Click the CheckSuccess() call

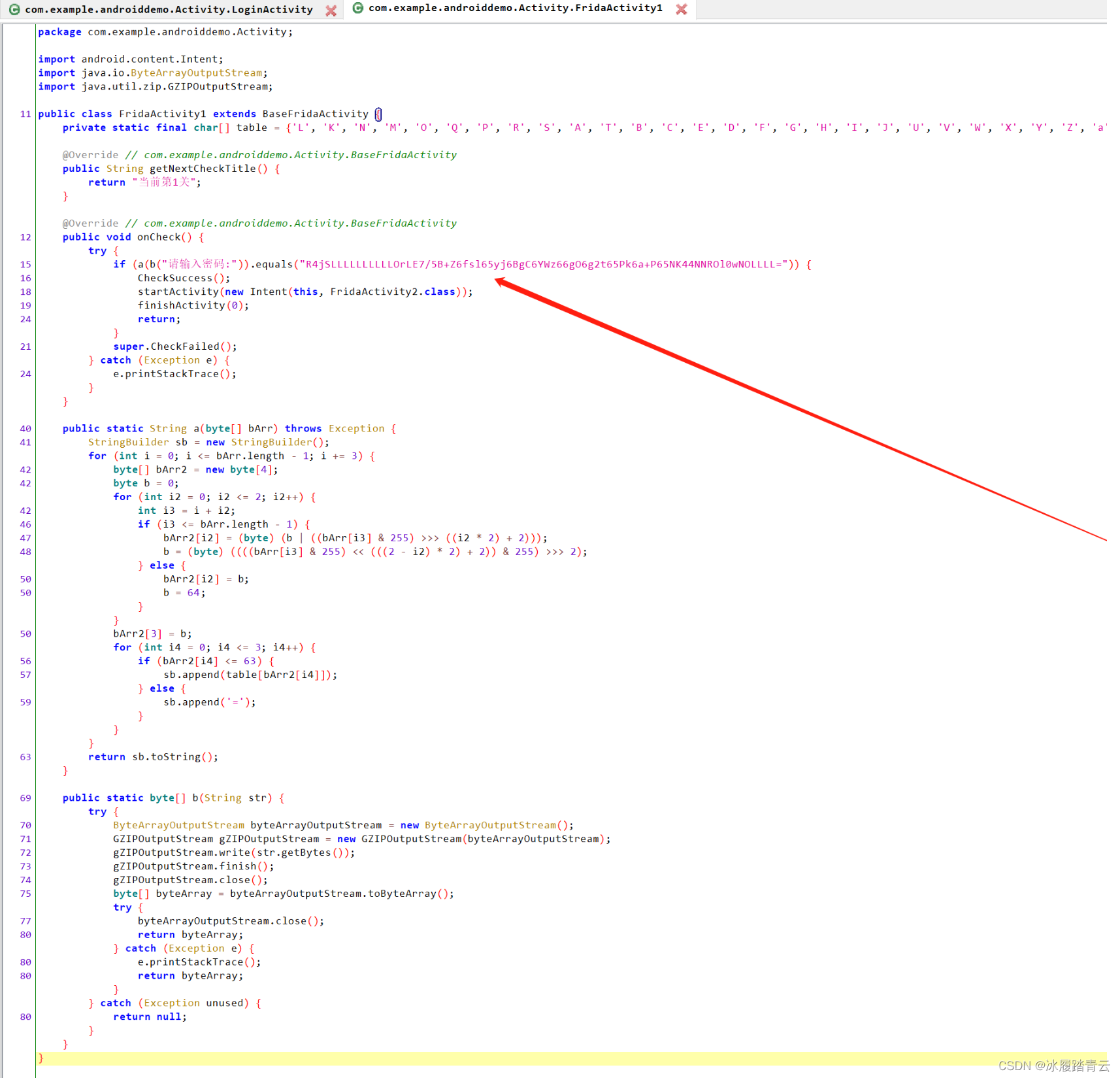pos(184,278)
